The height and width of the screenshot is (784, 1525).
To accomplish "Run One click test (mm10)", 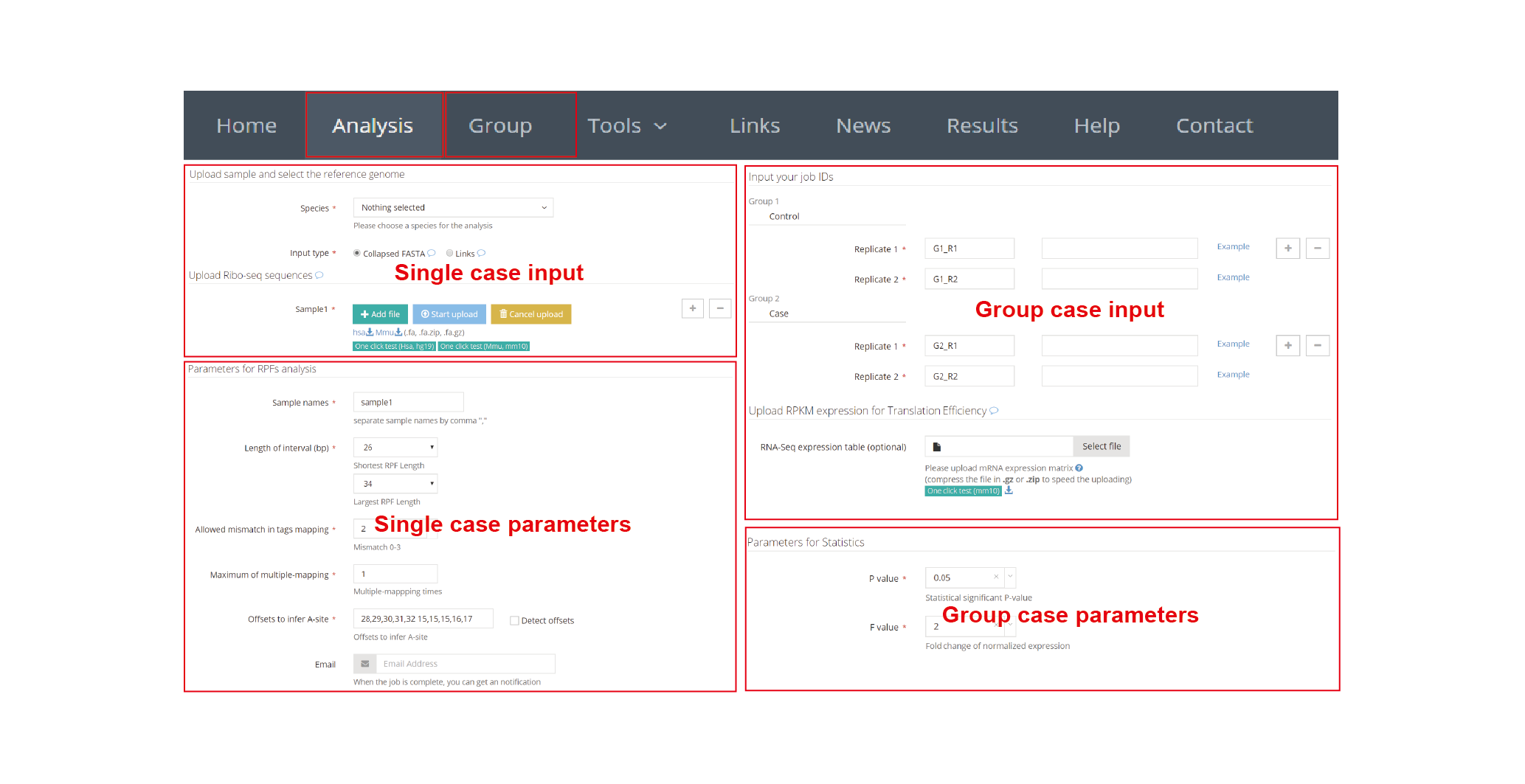I will point(964,490).
